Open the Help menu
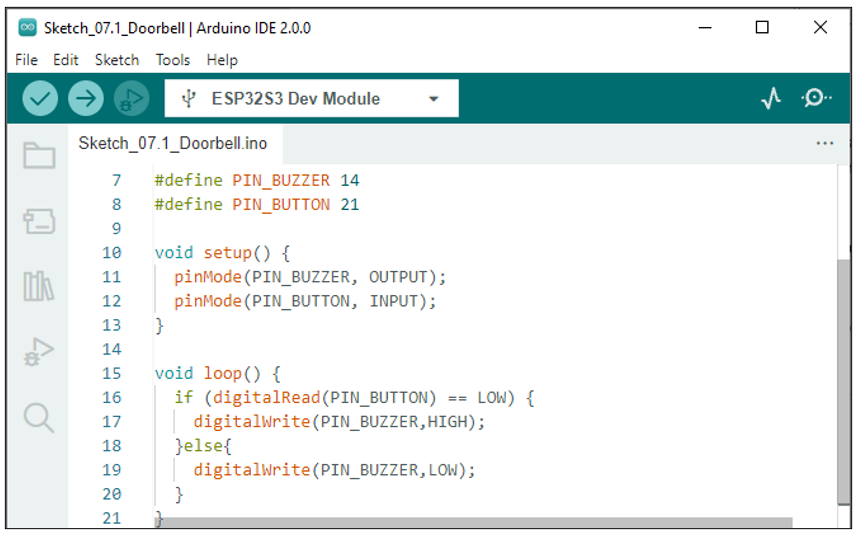Viewport: 859px width, 534px height. tap(222, 60)
